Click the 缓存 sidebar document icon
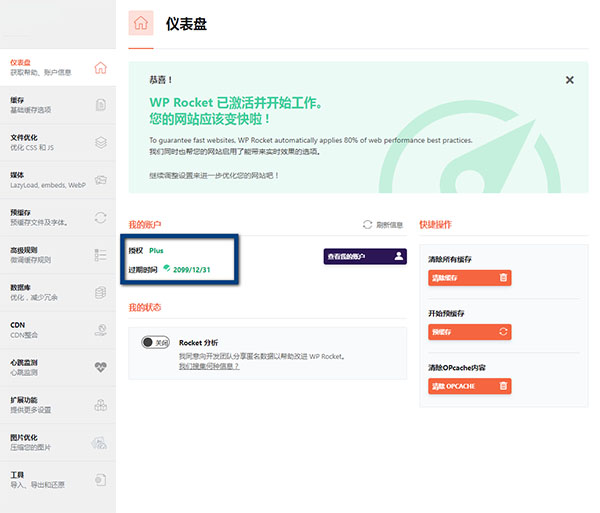The width and height of the screenshot is (600, 513). pyautogui.click(x=100, y=105)
